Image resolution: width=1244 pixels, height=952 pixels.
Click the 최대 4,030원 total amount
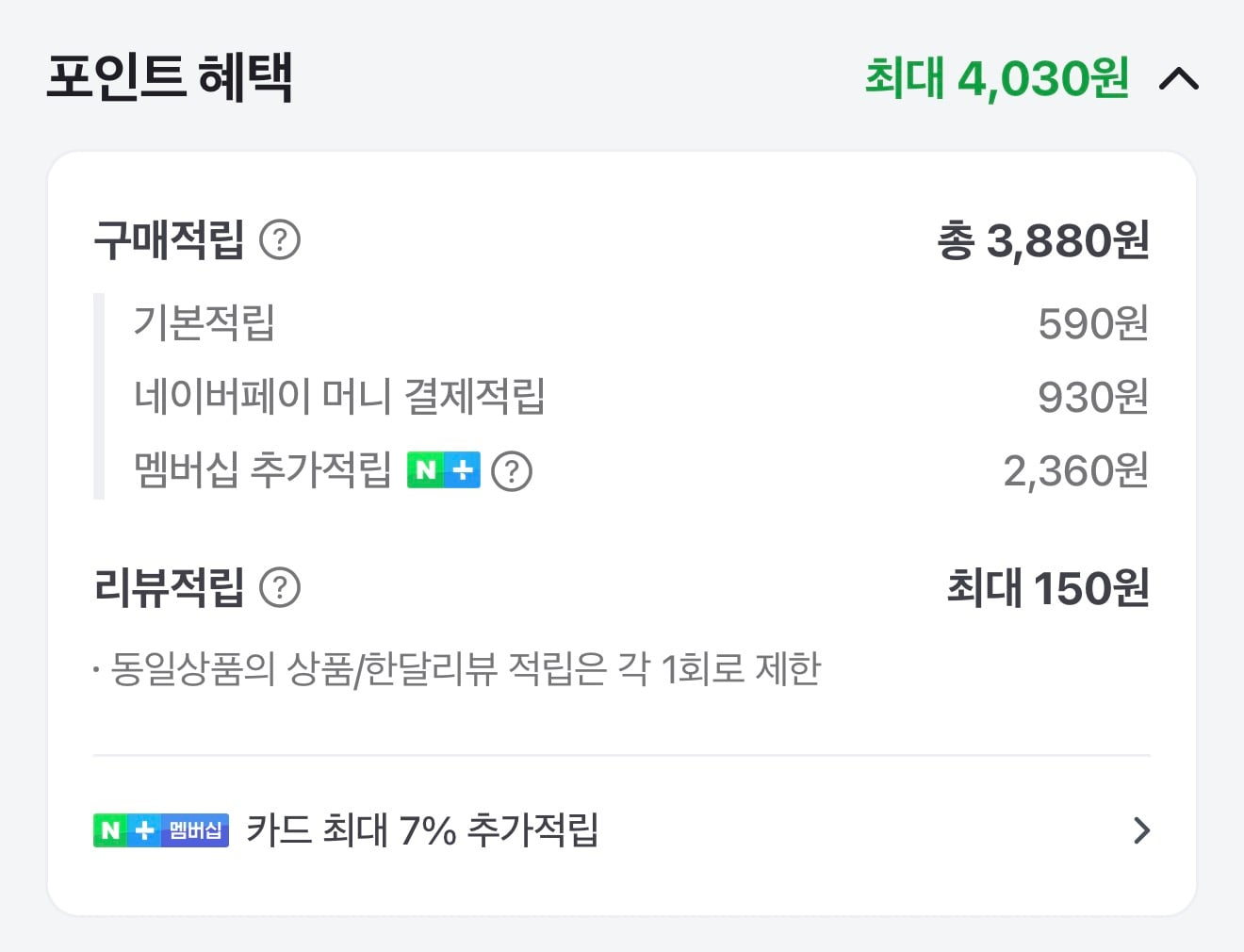point(998,79)
